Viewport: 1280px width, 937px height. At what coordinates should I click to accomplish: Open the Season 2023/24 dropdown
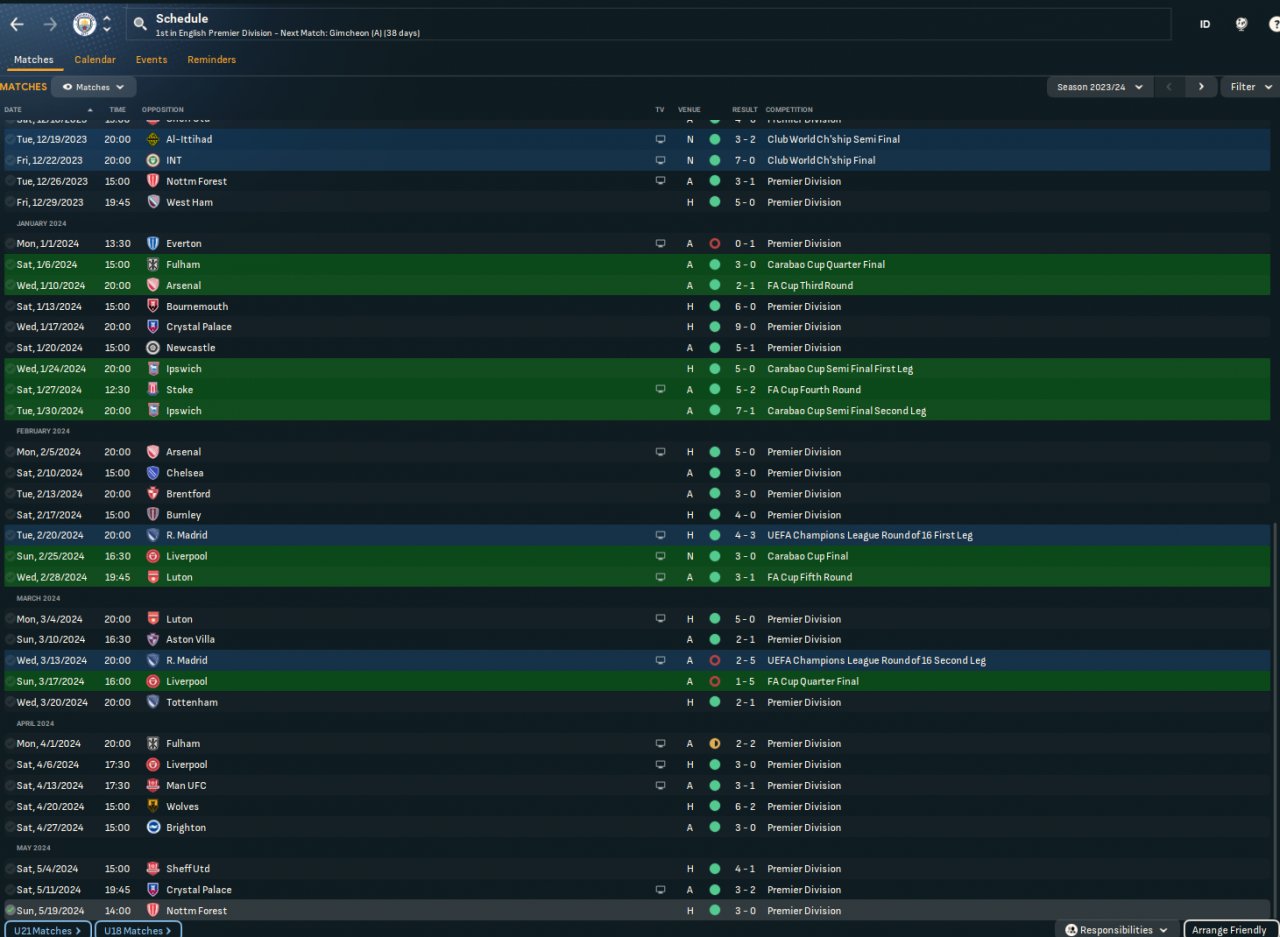pos(1100,87)
